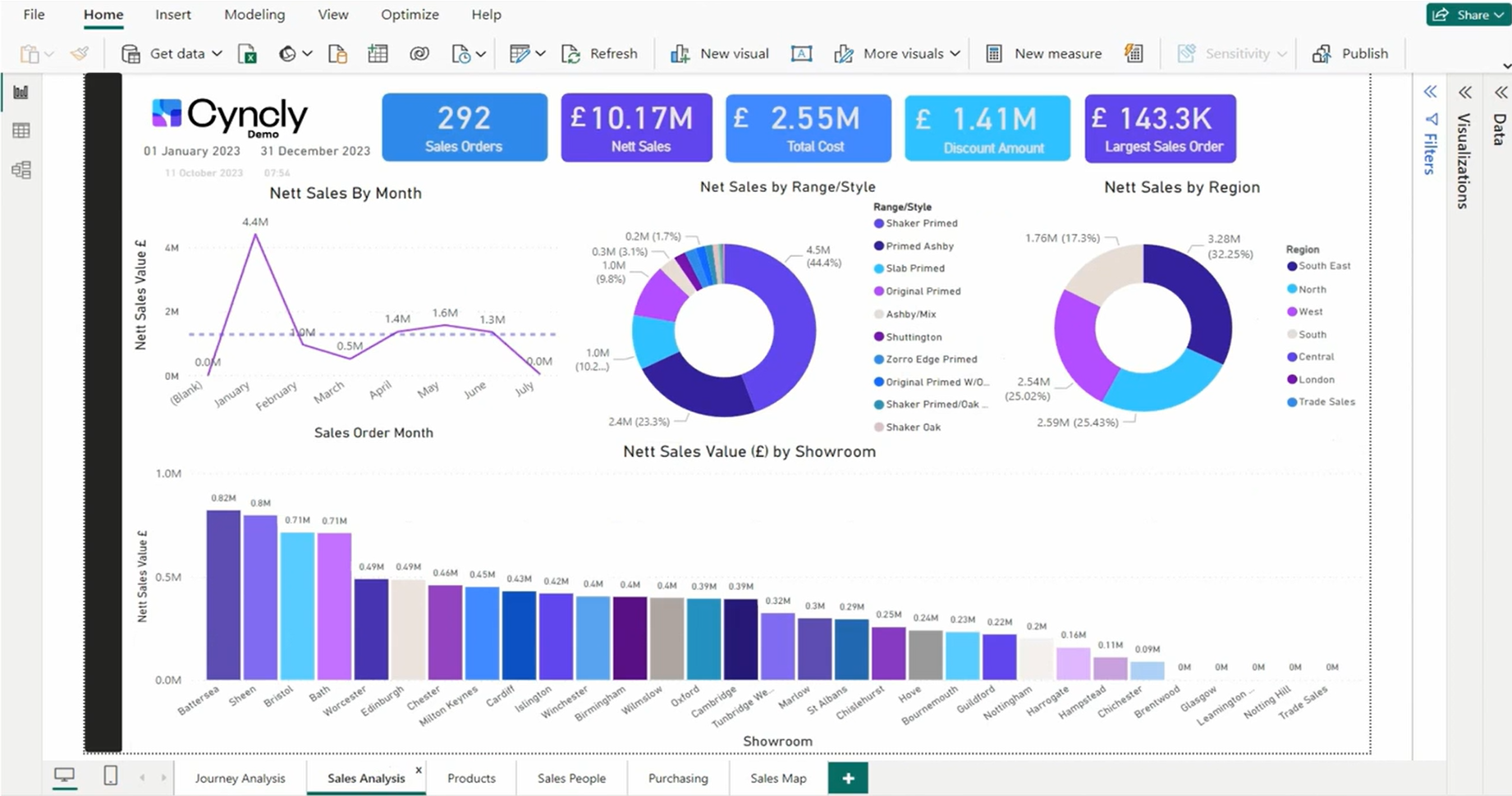Click the Publish button label
Image resolution: width=1512 pixels, height=796 pixels.
click(1365, 54)
